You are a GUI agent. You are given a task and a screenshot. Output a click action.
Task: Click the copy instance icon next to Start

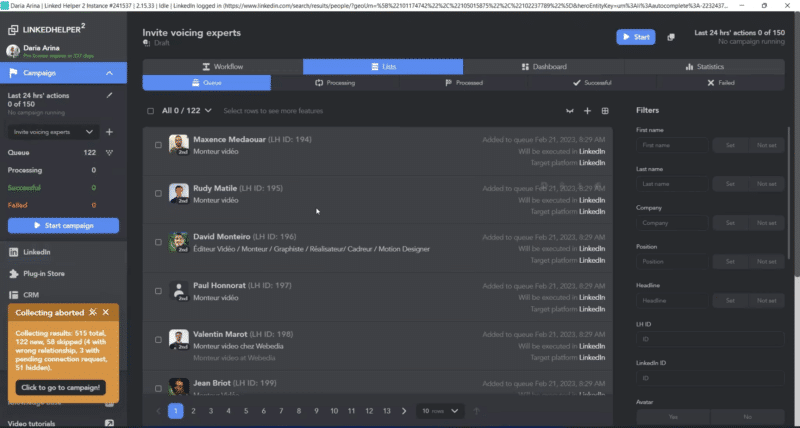tap(671, 37)
